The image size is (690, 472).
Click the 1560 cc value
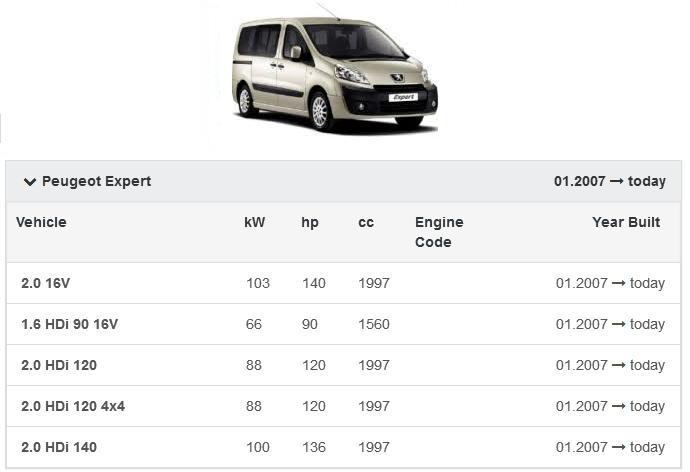pyautogui.click(x=374, y=324)
